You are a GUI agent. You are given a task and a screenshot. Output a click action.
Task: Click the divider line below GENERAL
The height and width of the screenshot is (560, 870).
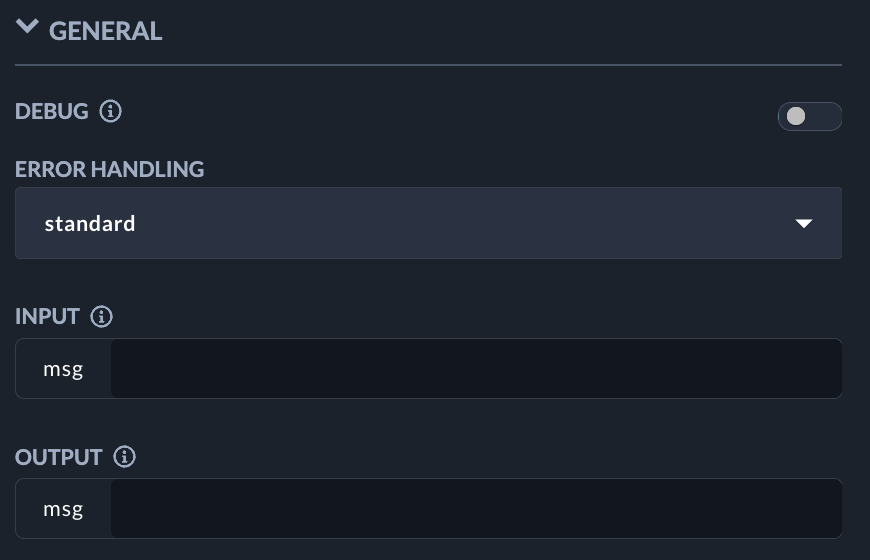click(x=428, y=65)
